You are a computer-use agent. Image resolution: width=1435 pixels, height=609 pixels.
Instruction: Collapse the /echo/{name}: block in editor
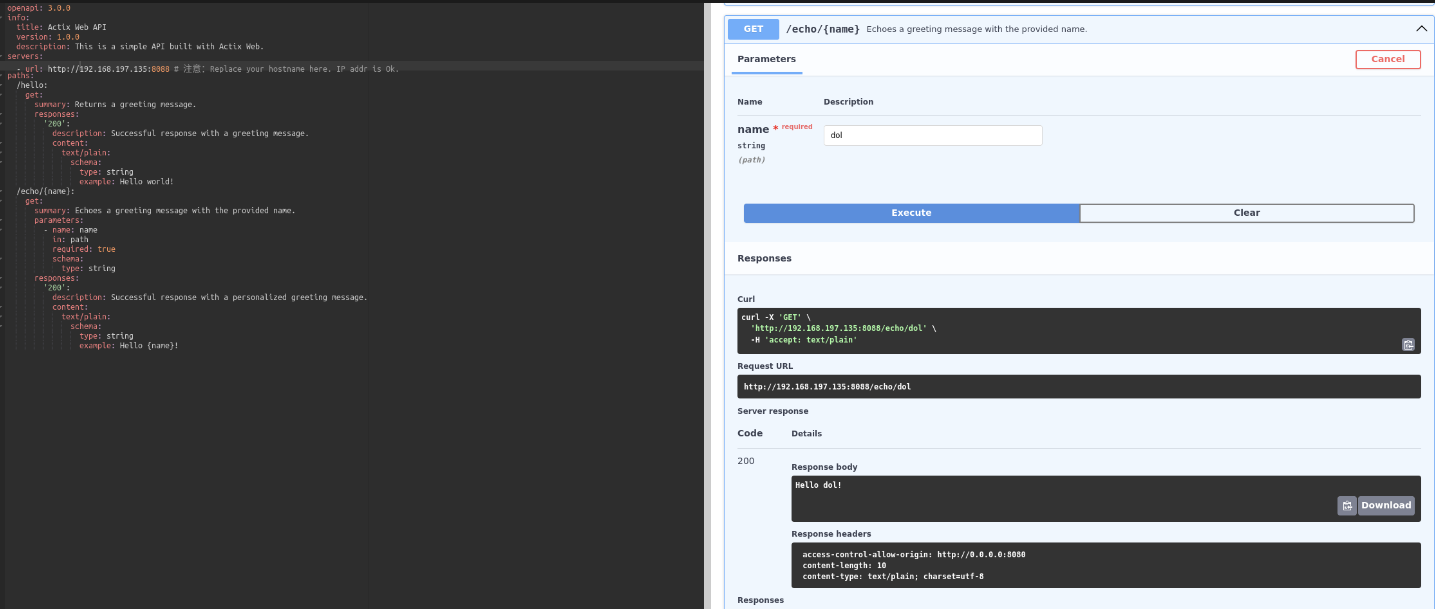(3, 191)
